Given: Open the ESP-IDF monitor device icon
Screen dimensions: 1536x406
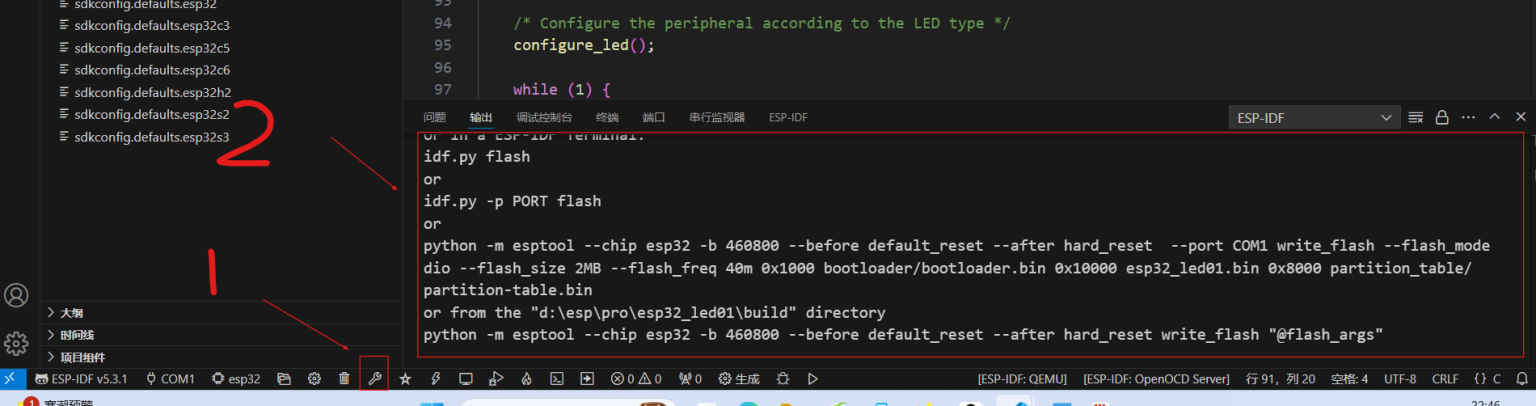Looking at the screenshot, I should tap(465, 379).
